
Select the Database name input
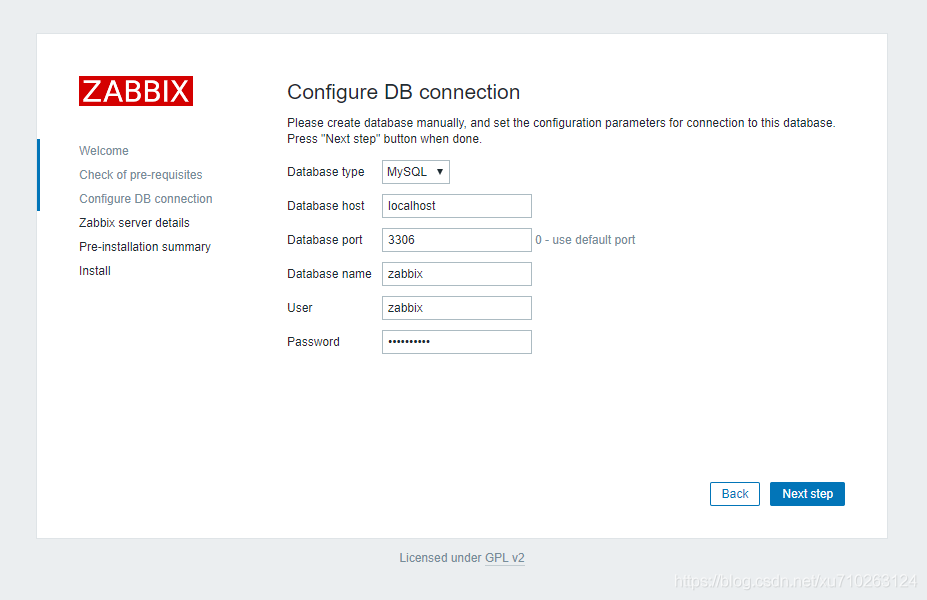(456, 274)
